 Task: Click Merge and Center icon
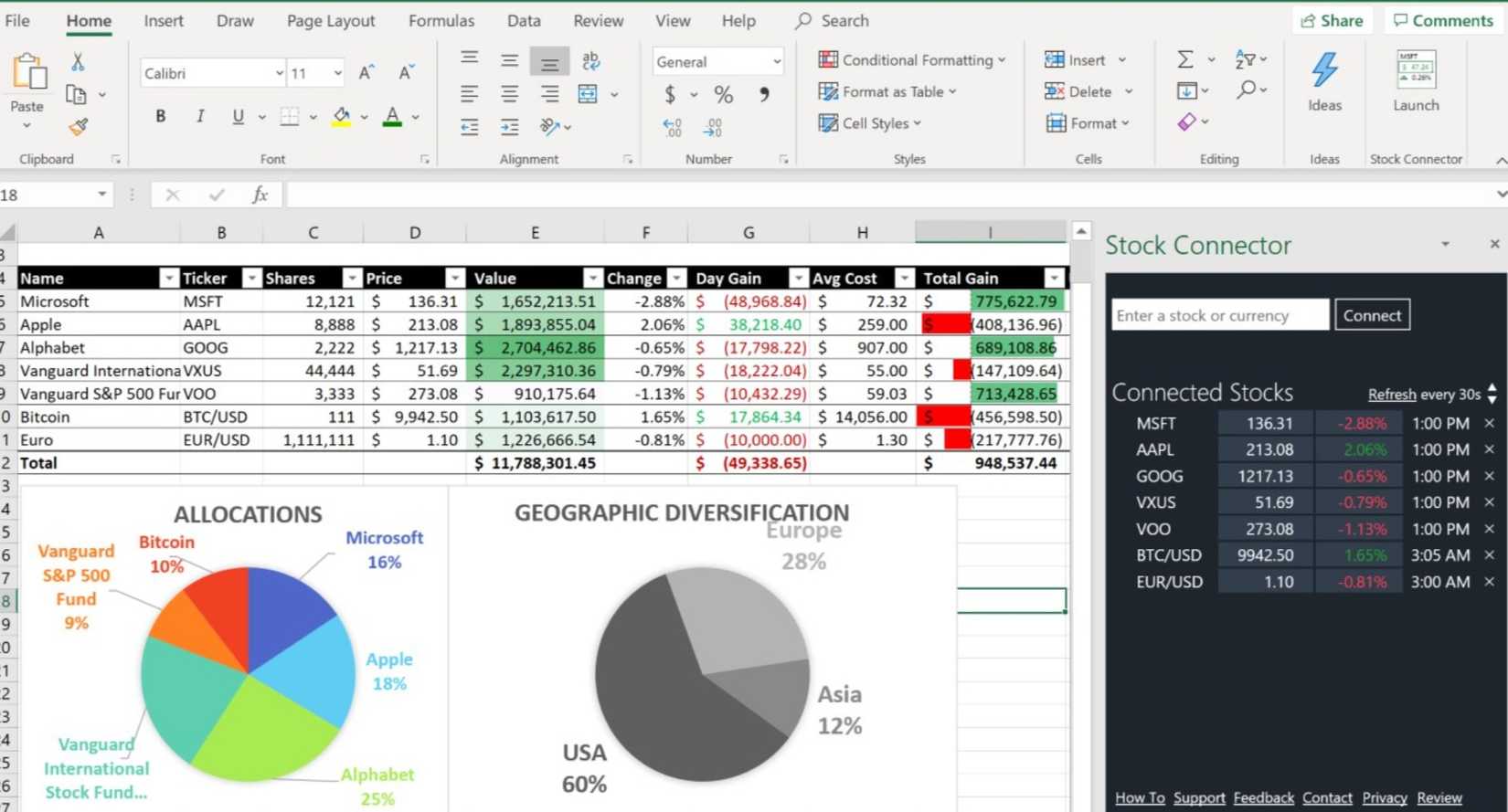click(588, 93)
